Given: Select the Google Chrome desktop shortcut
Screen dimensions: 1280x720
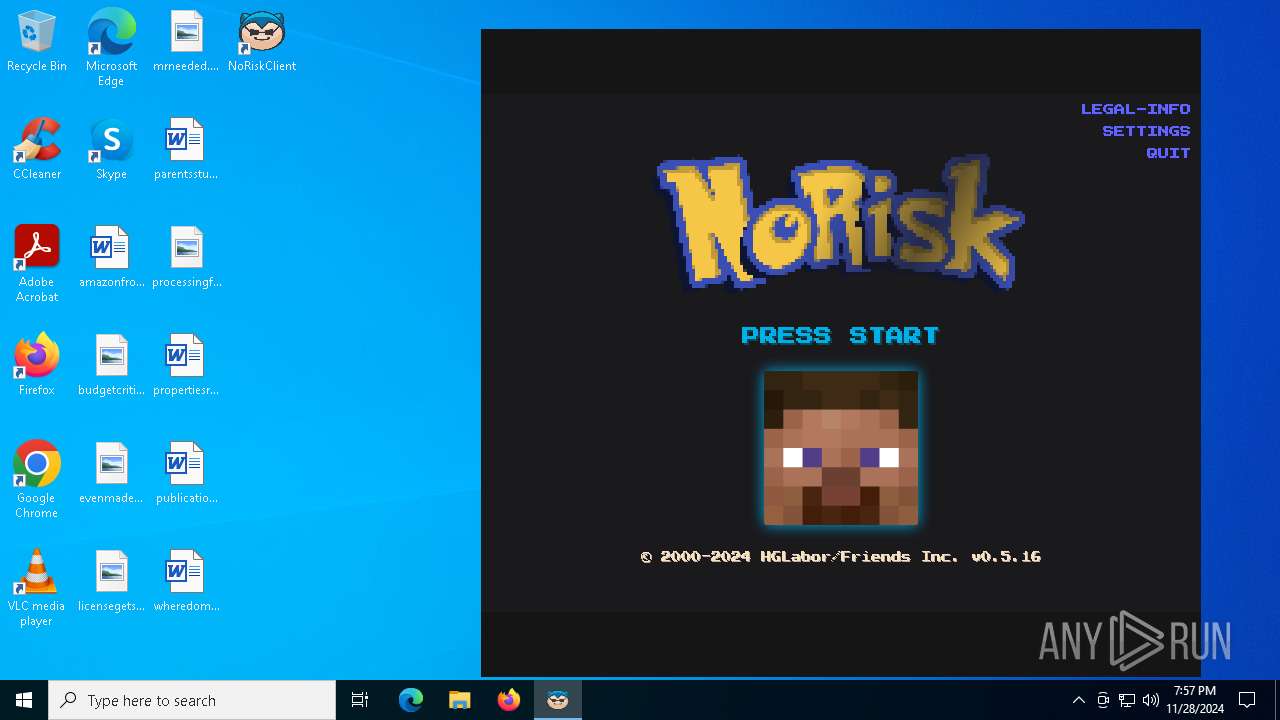Looking at the screenshot, I should pos(37,480).
